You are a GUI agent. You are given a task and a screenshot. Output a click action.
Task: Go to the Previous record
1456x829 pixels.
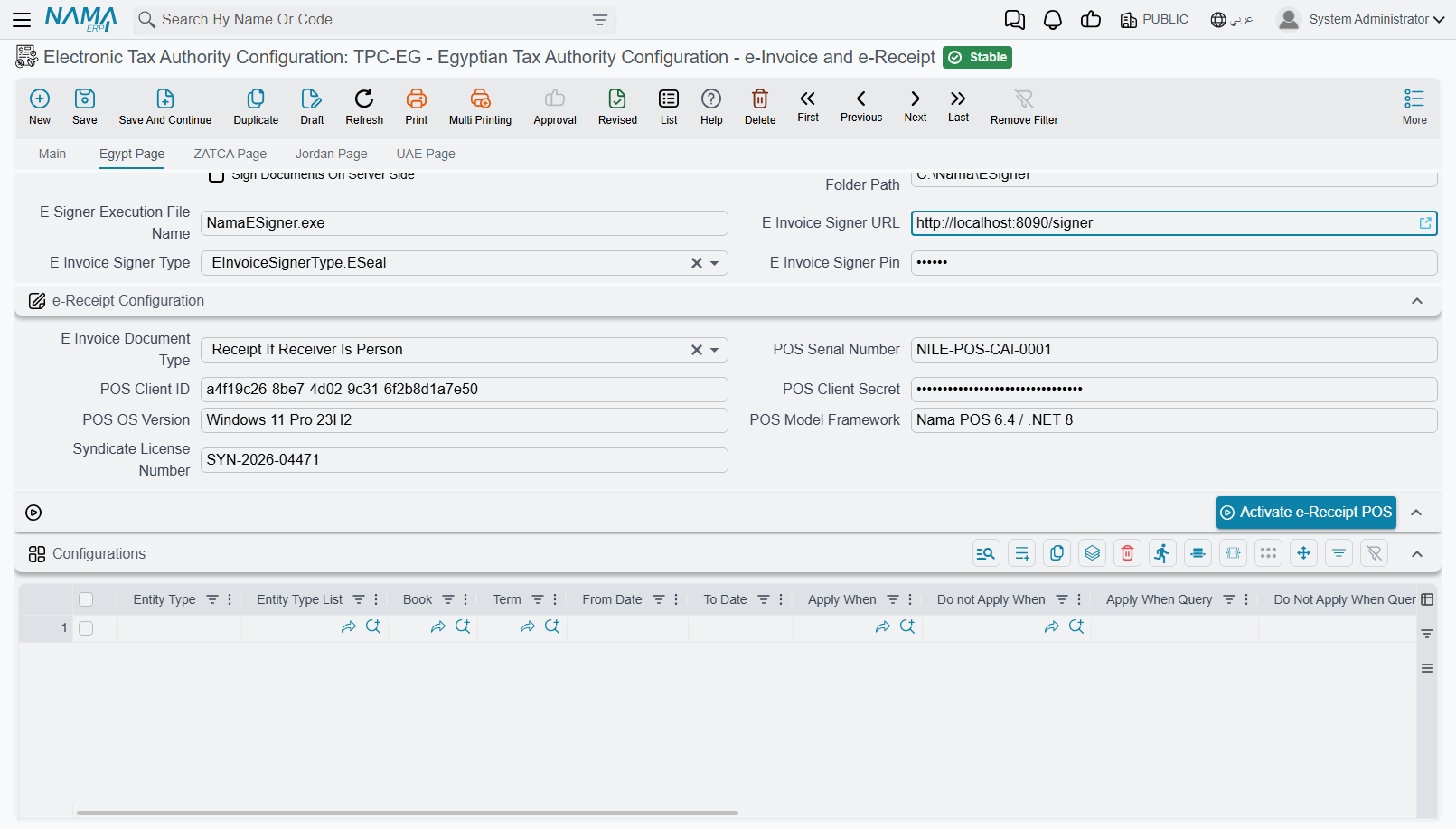coord(861,105)
